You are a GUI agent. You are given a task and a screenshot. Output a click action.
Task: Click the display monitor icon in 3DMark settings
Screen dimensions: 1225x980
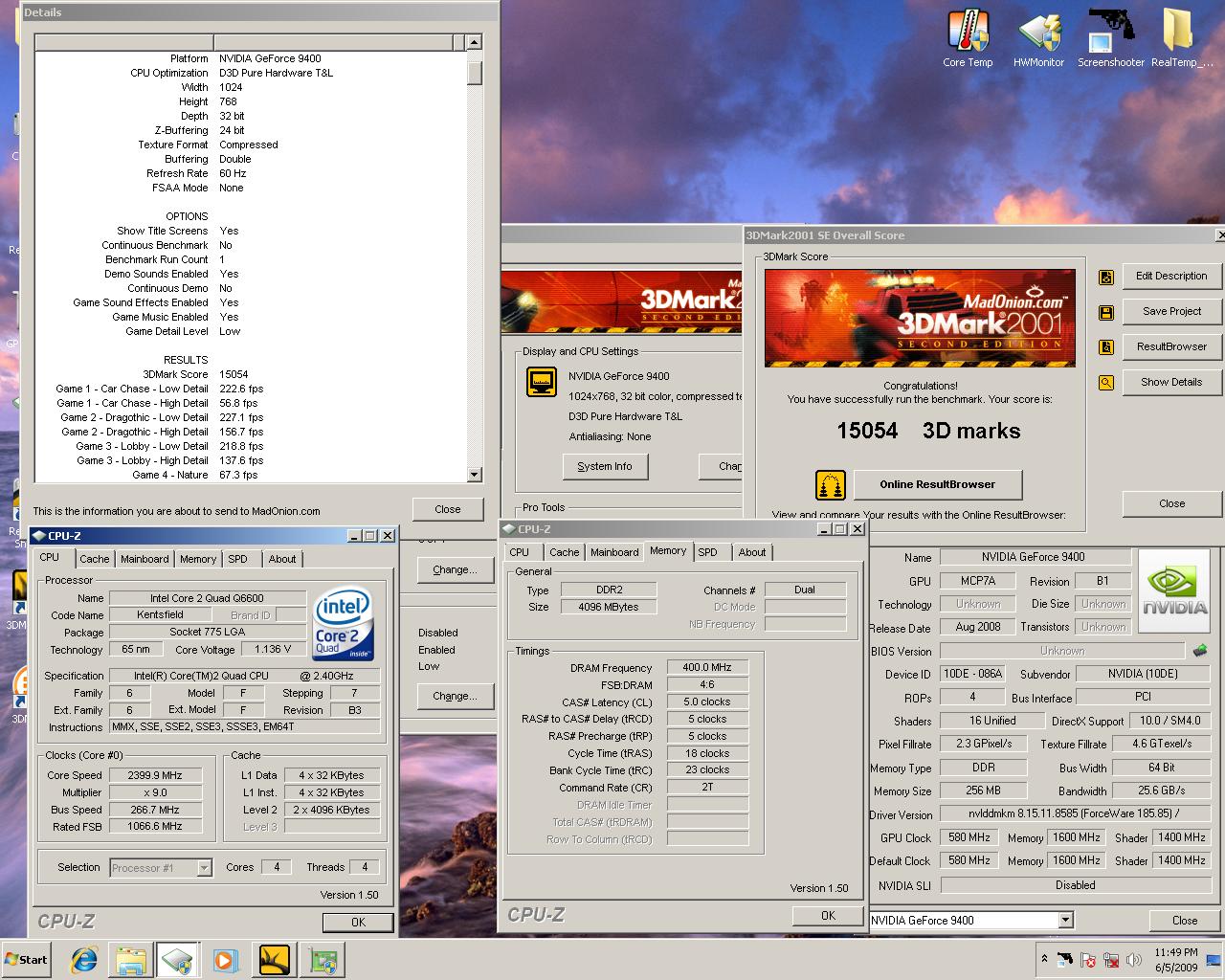[x=542, y=382]
